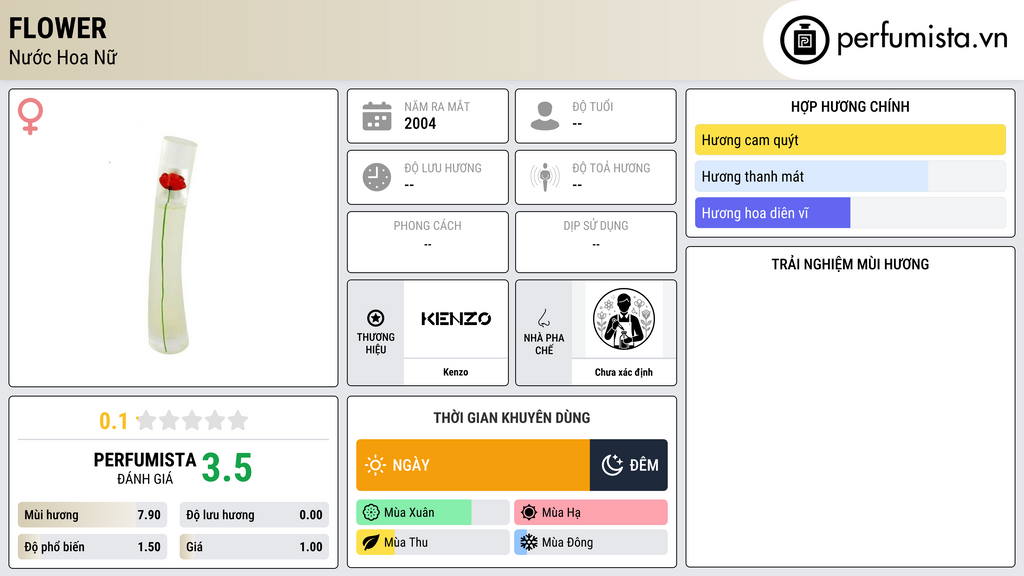The width and height of the screenshot is (1024, 576).
Task: Click the Kenzo brand logo
Action: [456, 319]
